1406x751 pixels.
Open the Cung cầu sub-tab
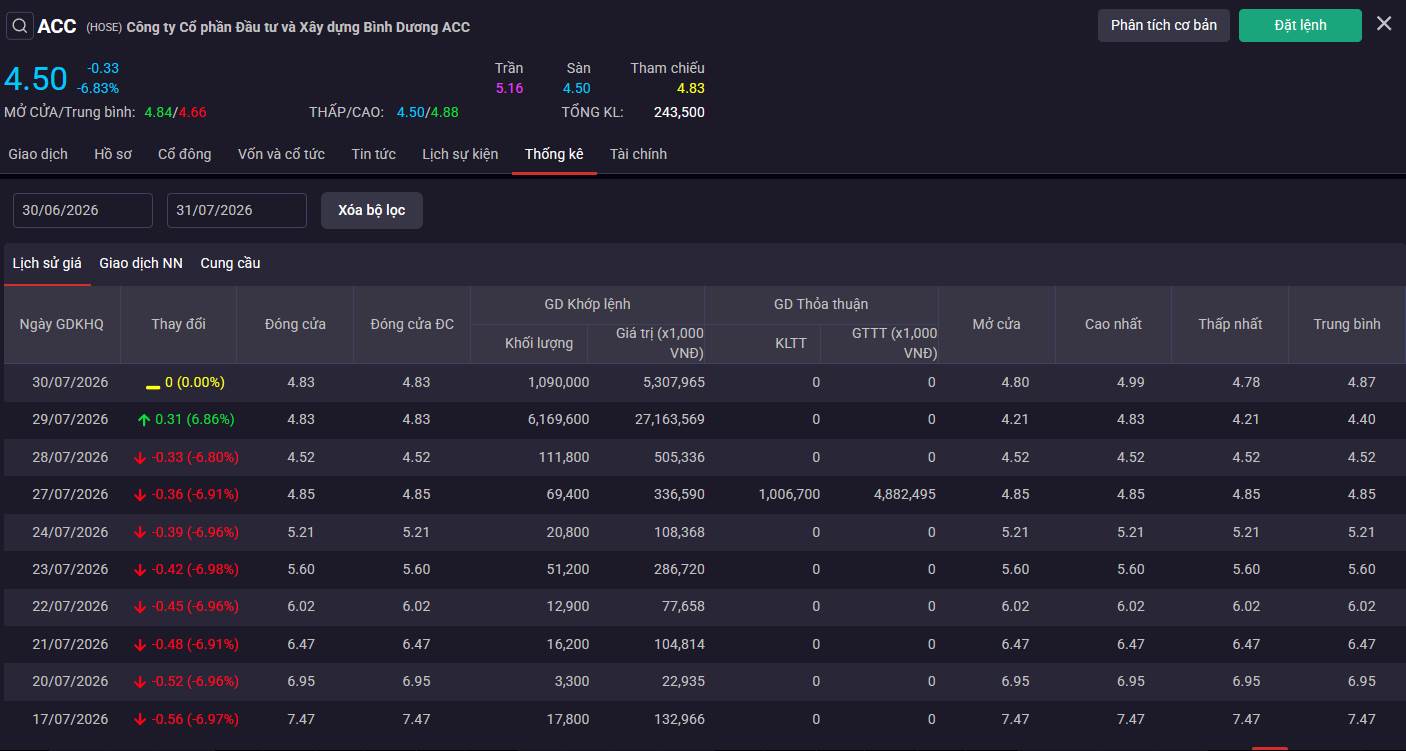tap(230, 263)
